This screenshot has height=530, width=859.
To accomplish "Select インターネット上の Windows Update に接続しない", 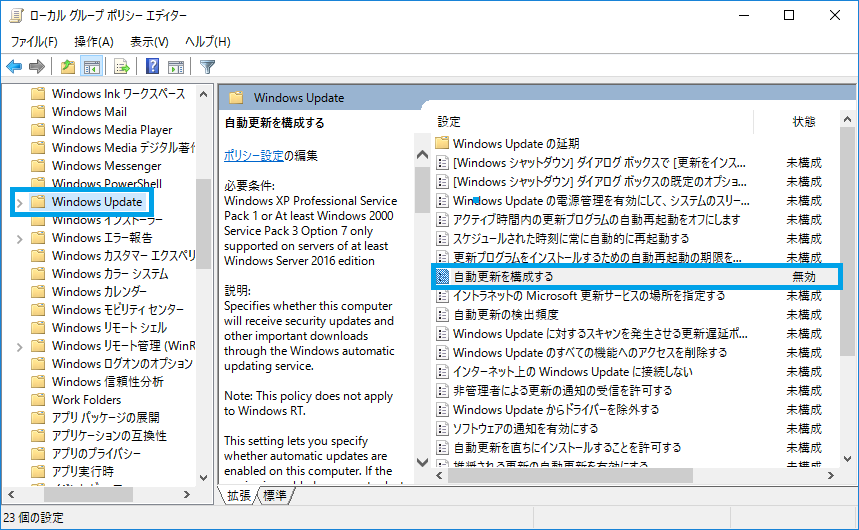I will coord(564,372).
